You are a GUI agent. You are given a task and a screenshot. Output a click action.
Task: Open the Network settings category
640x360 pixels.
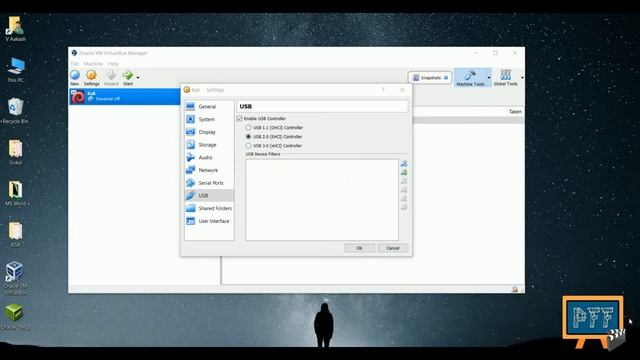tap(209, 170)
